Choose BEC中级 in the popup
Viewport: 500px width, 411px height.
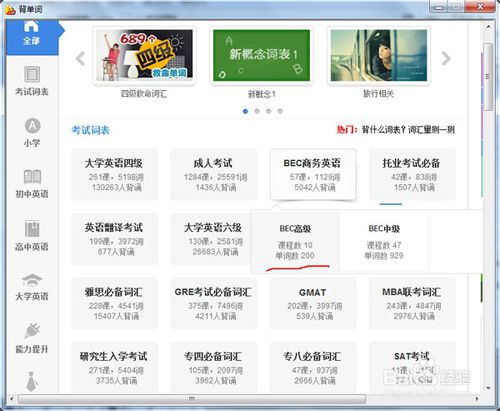(x=384, y=242)
